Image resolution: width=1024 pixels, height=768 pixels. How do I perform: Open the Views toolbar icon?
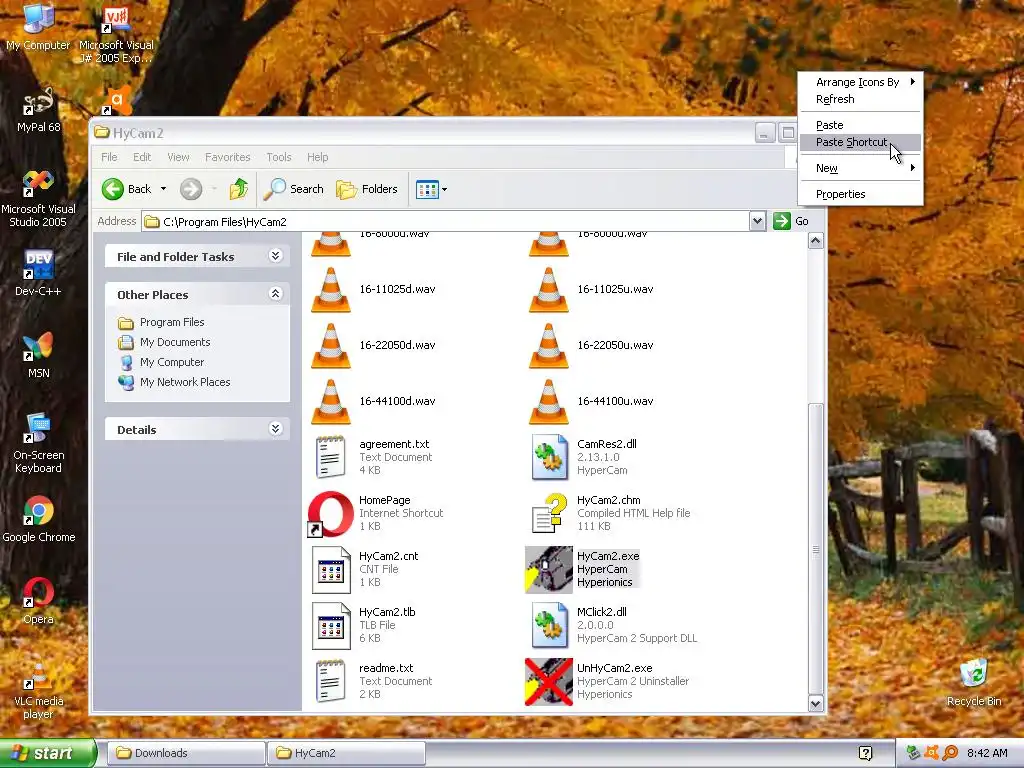coord(427,189)
